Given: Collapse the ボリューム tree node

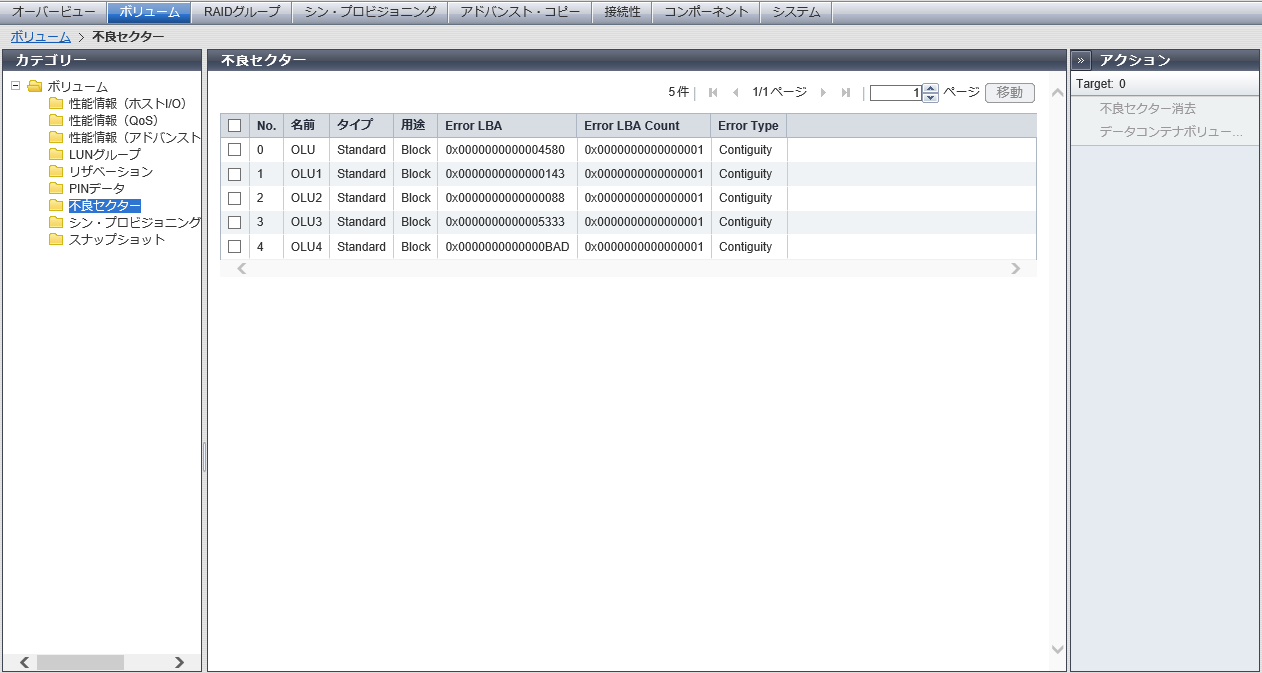Looking at the screenshot, I should [x=15, y=86].
